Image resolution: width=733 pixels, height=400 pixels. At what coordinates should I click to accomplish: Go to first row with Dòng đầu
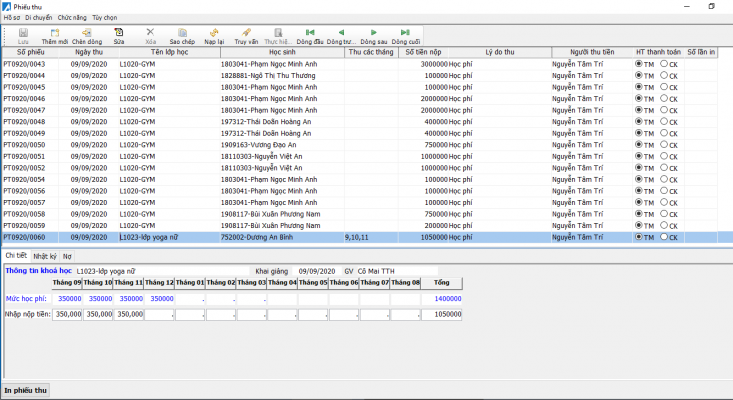310,36
